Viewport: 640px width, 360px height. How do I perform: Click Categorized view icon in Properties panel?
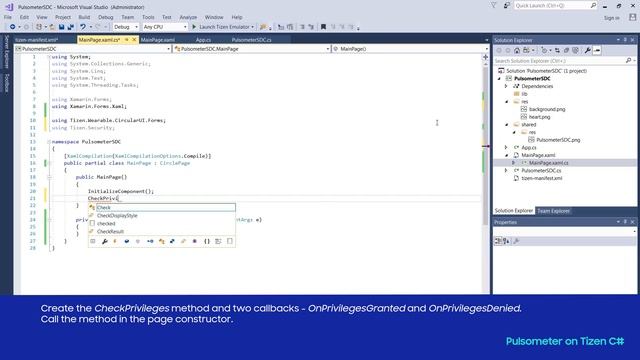(x=498, y=241)
